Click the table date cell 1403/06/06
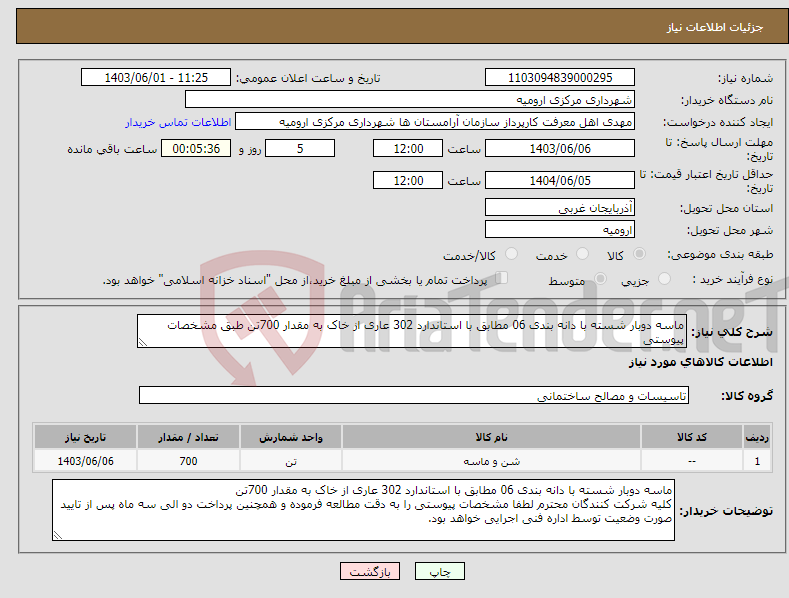This screenshot has height=598, width=789. (86, 461)
